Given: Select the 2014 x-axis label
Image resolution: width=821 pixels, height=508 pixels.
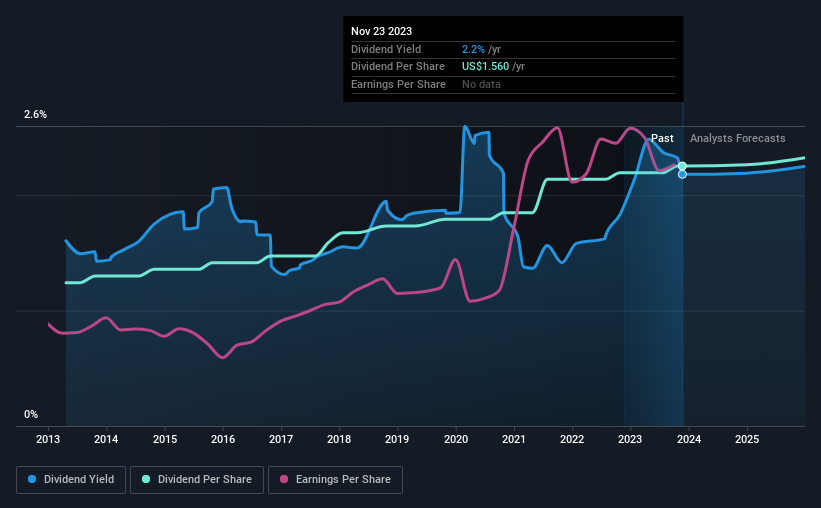Looking at the screenshot, I should [x=106, y=439].
